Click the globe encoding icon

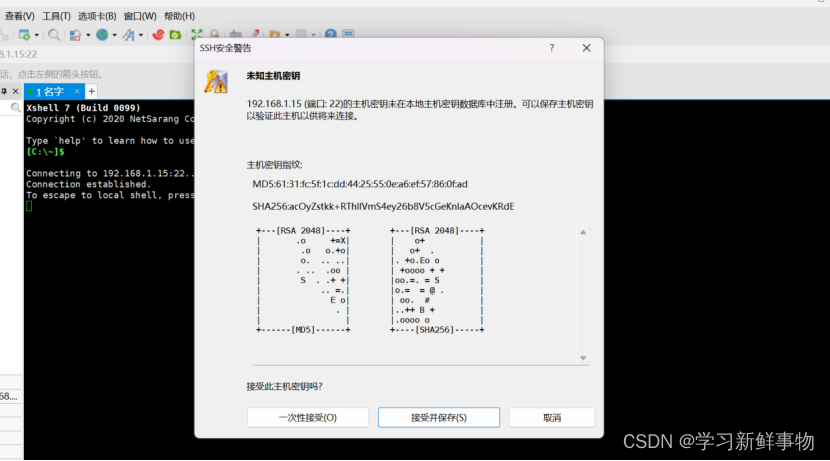click(x=102, y=35)
